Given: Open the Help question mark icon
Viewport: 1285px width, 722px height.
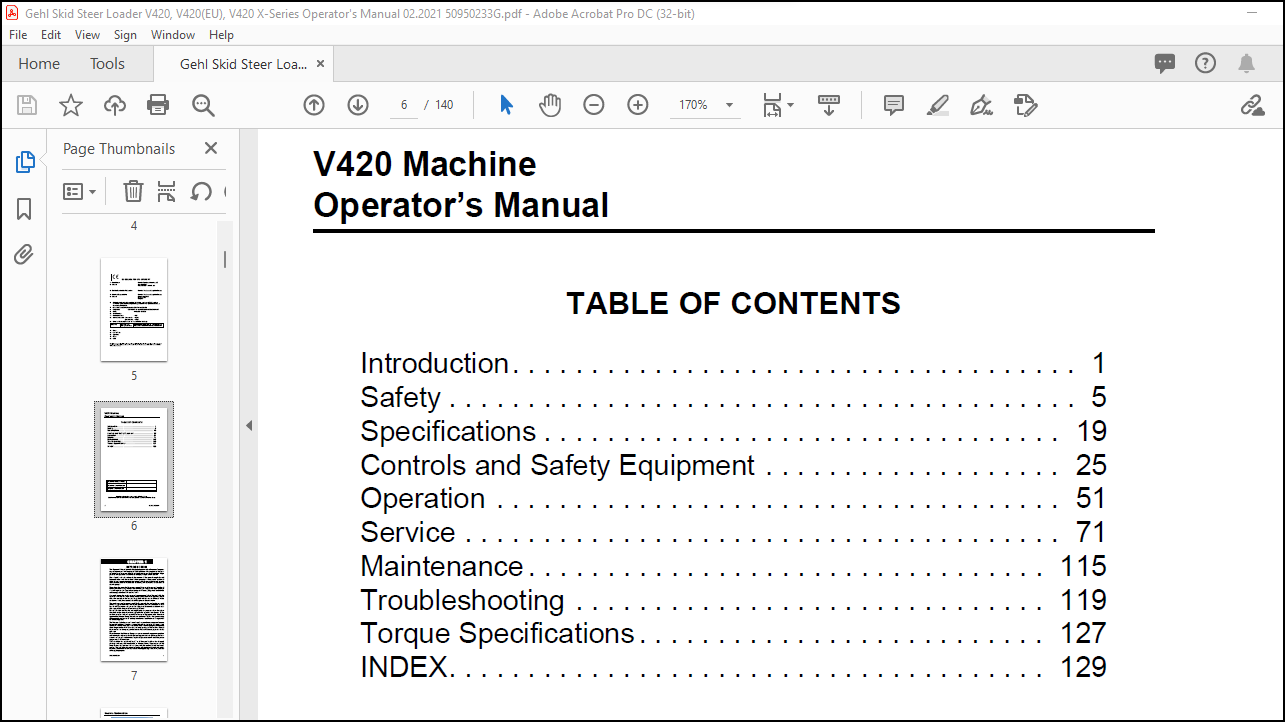Looking at the screenshot, I should pos(1206,63).
